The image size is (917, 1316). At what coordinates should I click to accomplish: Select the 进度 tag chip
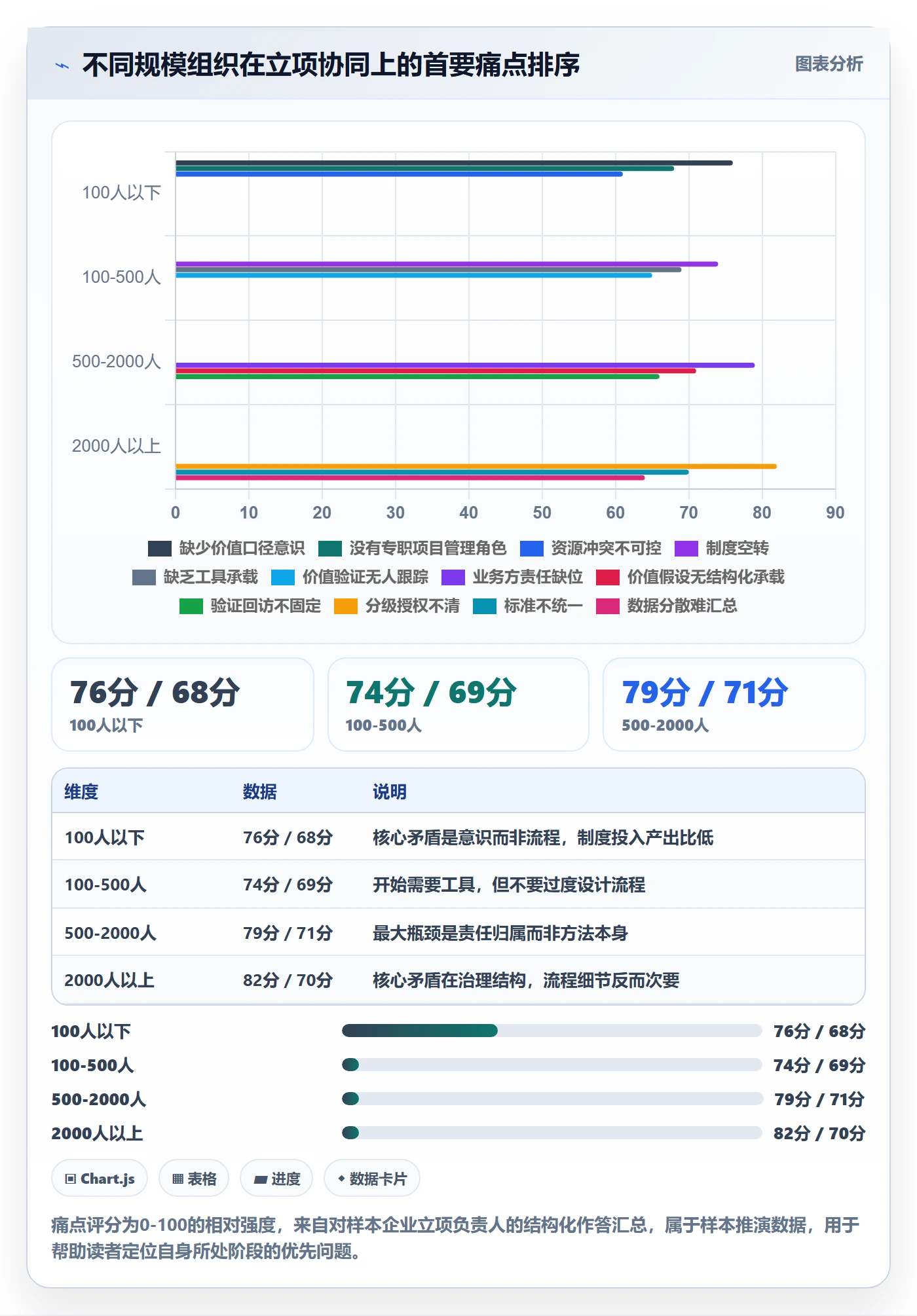tap(276, 1179)
